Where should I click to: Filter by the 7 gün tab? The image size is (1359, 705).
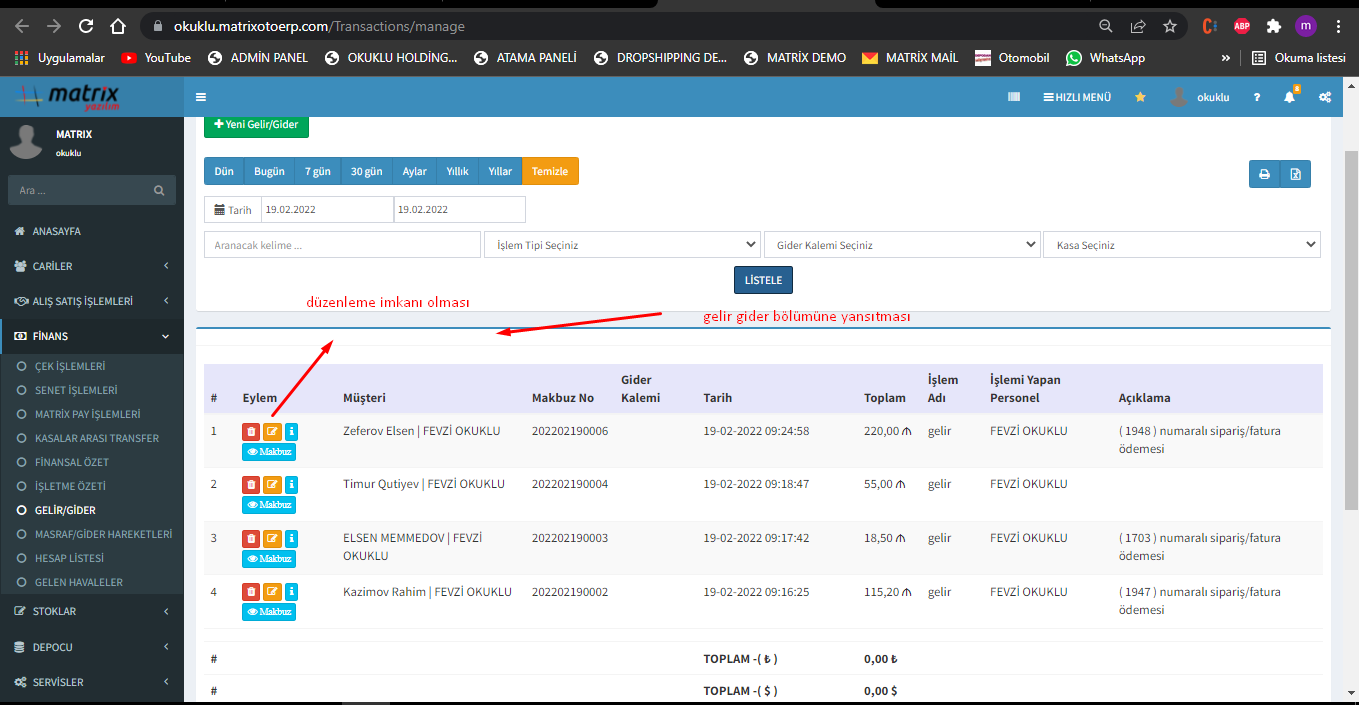coord(317,171)
